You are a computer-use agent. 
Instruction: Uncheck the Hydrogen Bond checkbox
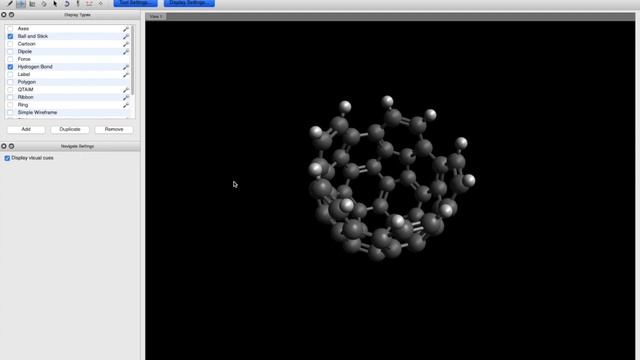point(10,67)
